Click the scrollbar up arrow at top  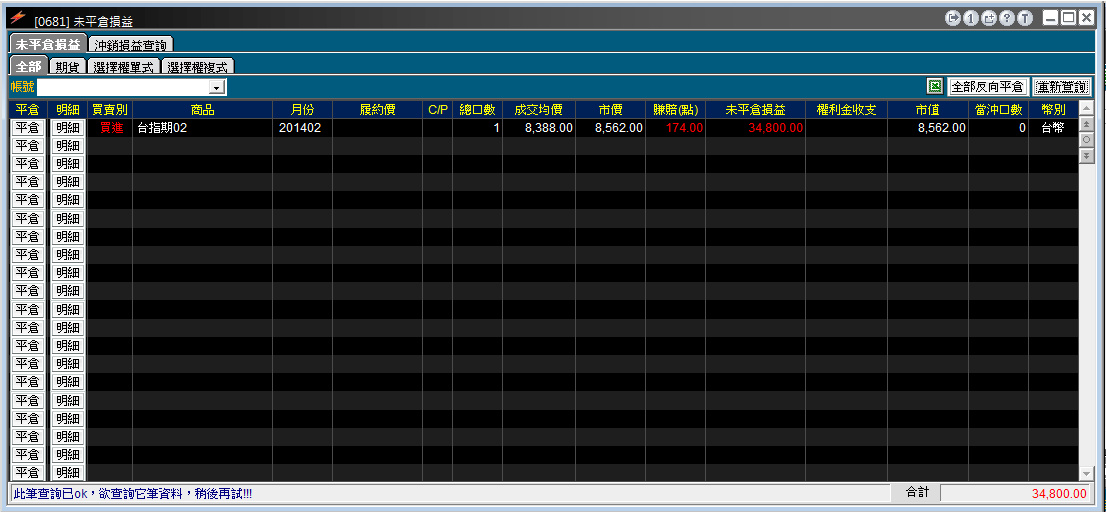(x=1086, y=109)
